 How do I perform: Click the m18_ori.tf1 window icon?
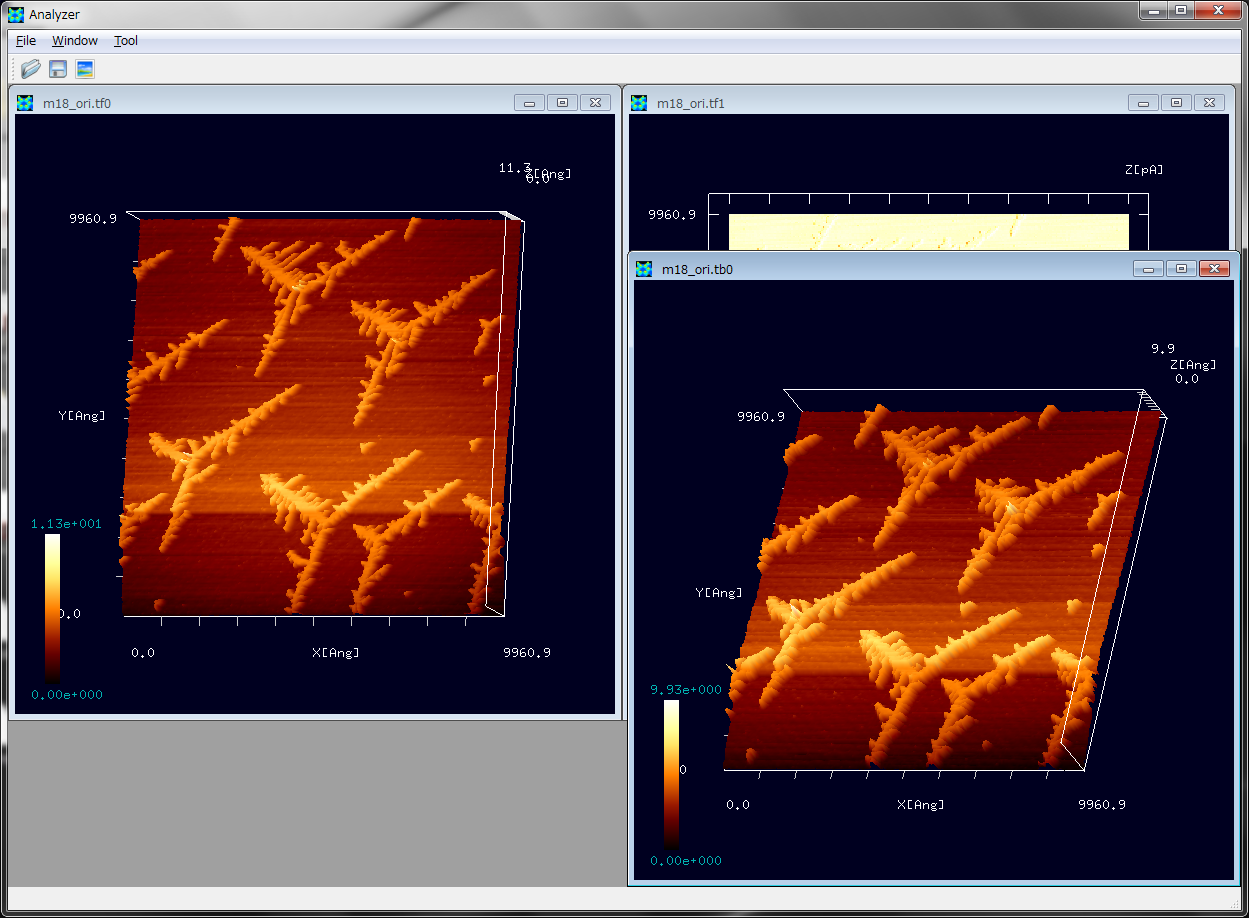[639, 102]
